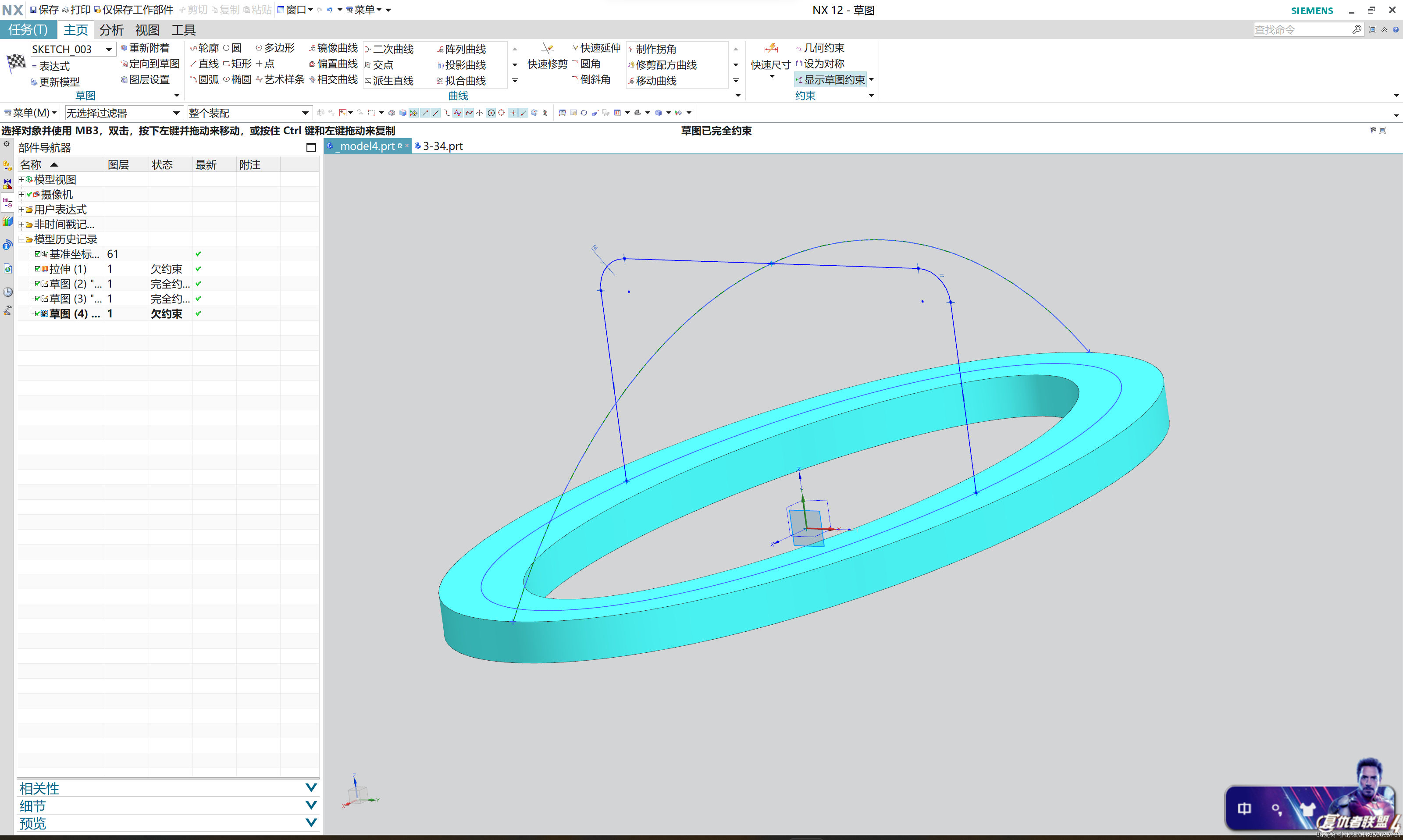The image size is (1403, 840).
Task: Select the 轮廓 (Profile) tool
Action: tap(204, 48)
